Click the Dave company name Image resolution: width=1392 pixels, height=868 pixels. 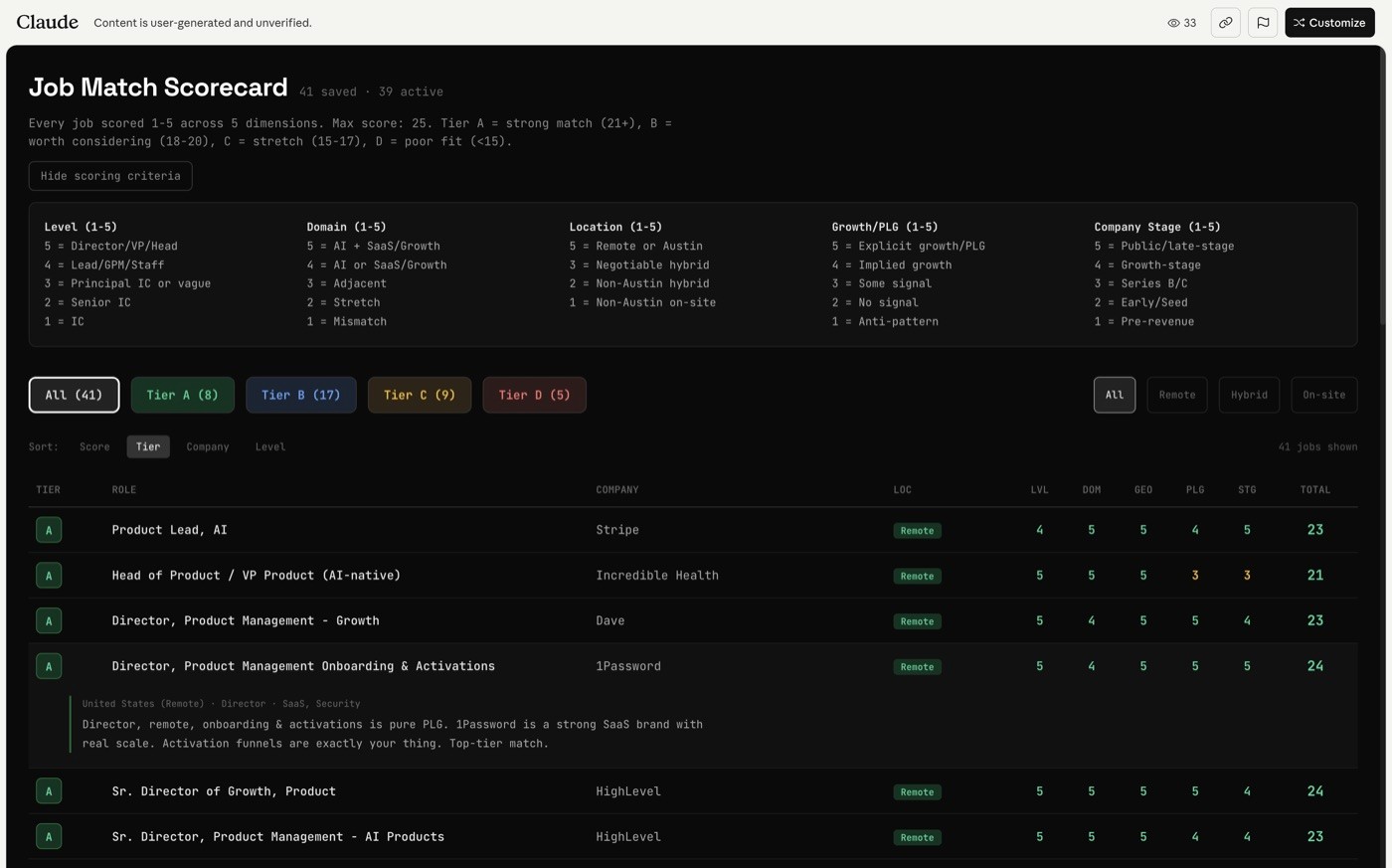tap(610, 620)
